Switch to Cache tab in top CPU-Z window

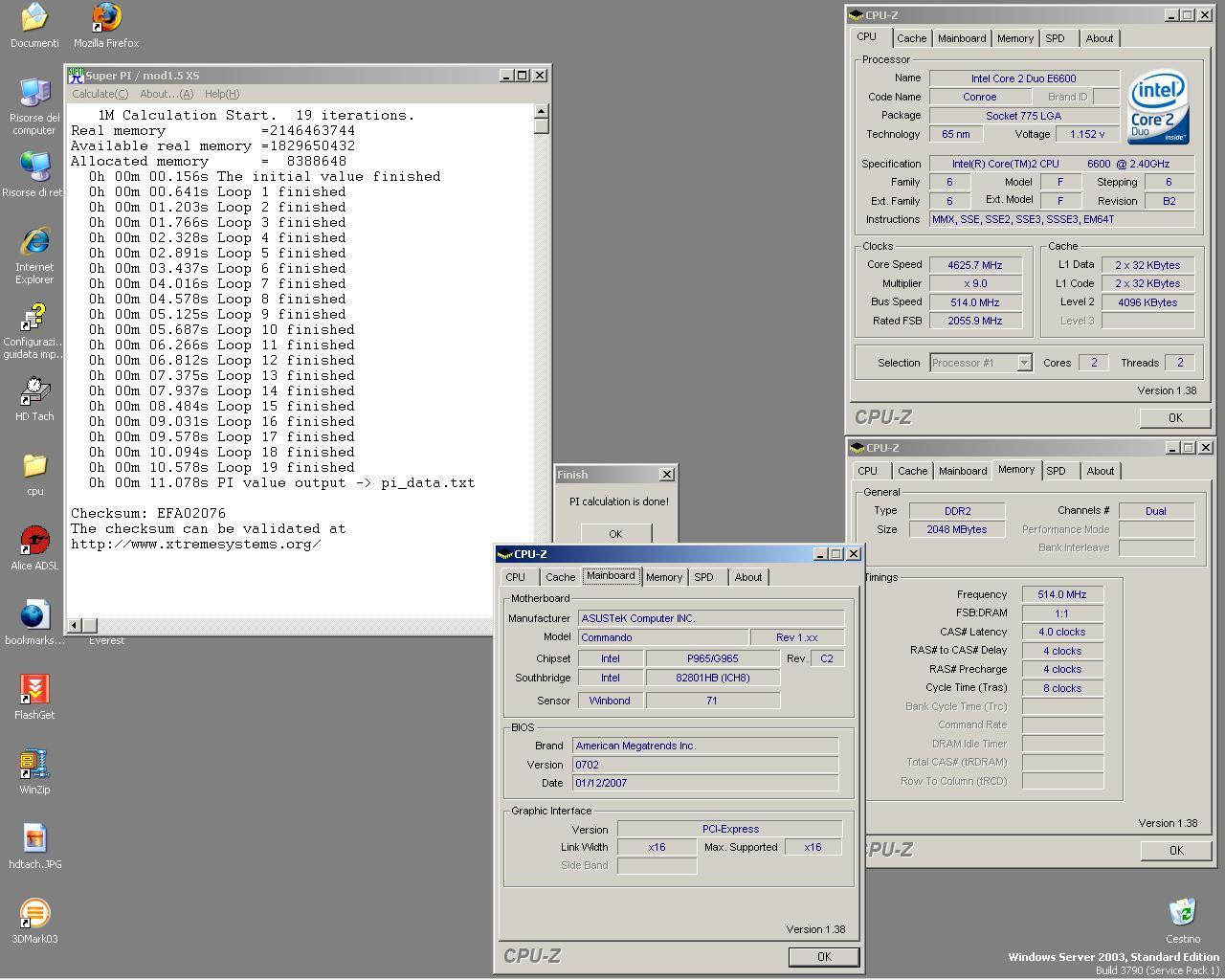911,38
